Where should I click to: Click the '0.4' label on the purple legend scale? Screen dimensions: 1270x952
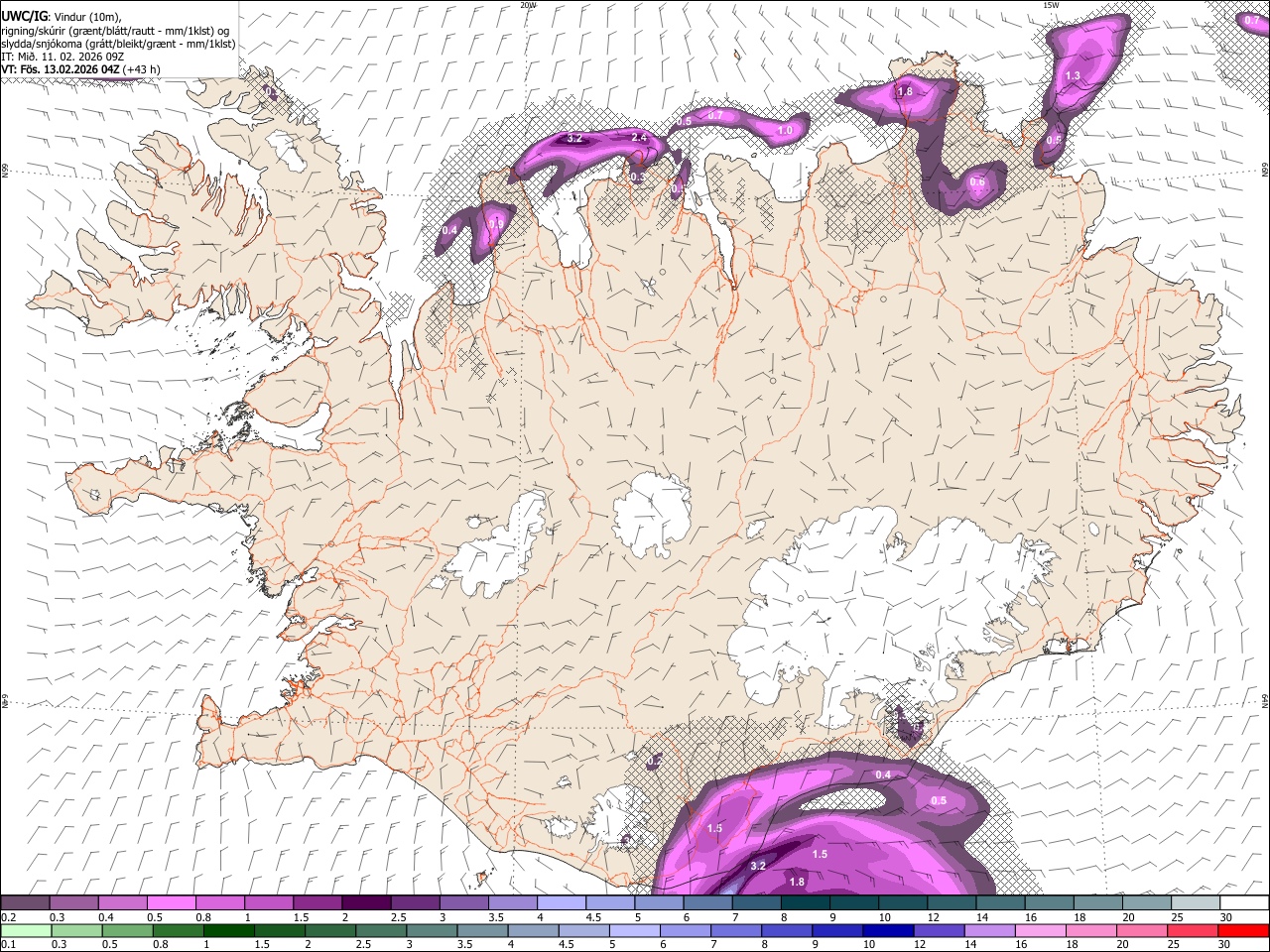pyautogui.click(x=105, y=917)
